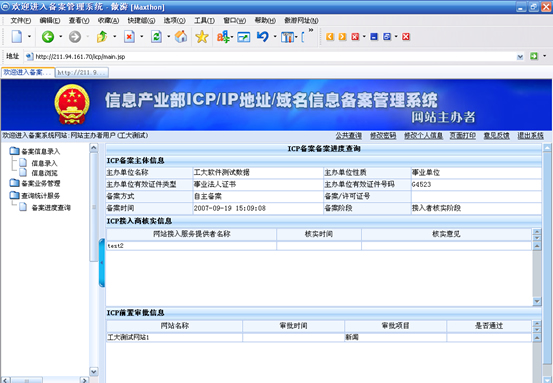
Task: Expand the toolbar overflow chevron
Action: tap(311, 30)
